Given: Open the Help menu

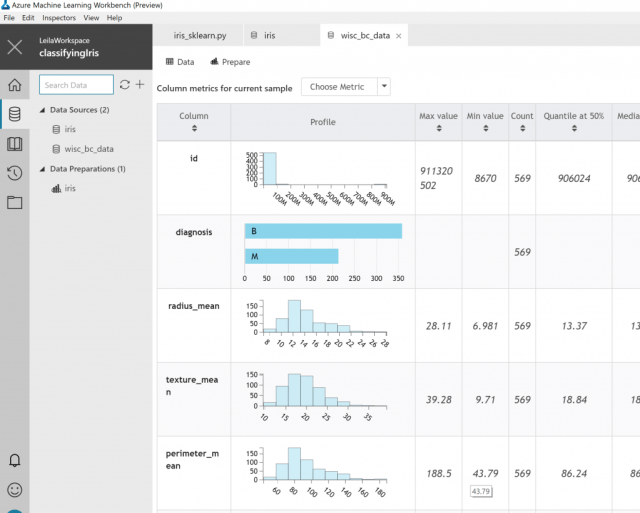Looking at the screenshot, I should click(x=114, y=18).
